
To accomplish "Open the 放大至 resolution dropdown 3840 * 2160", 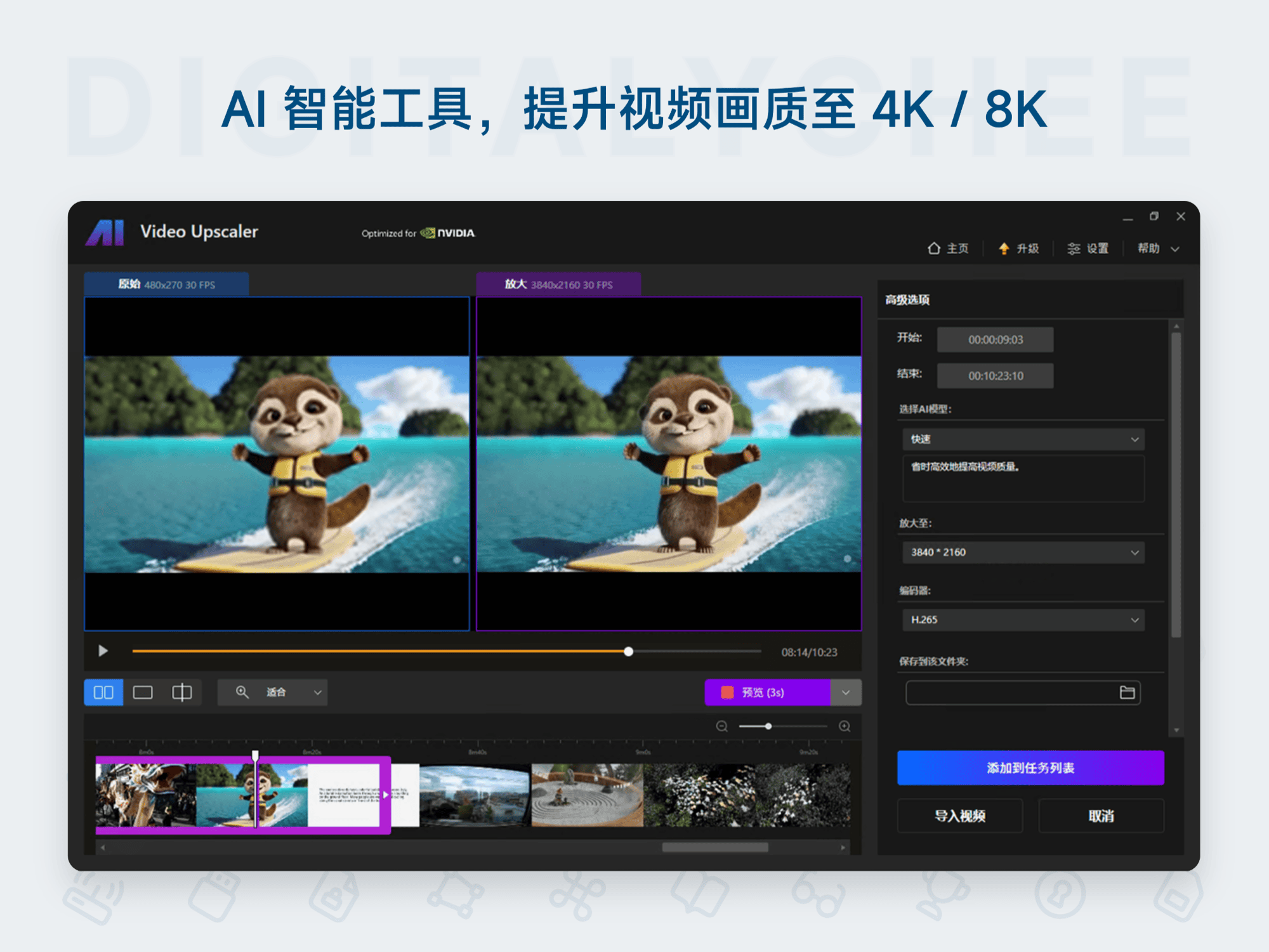I will (1023, 552).
